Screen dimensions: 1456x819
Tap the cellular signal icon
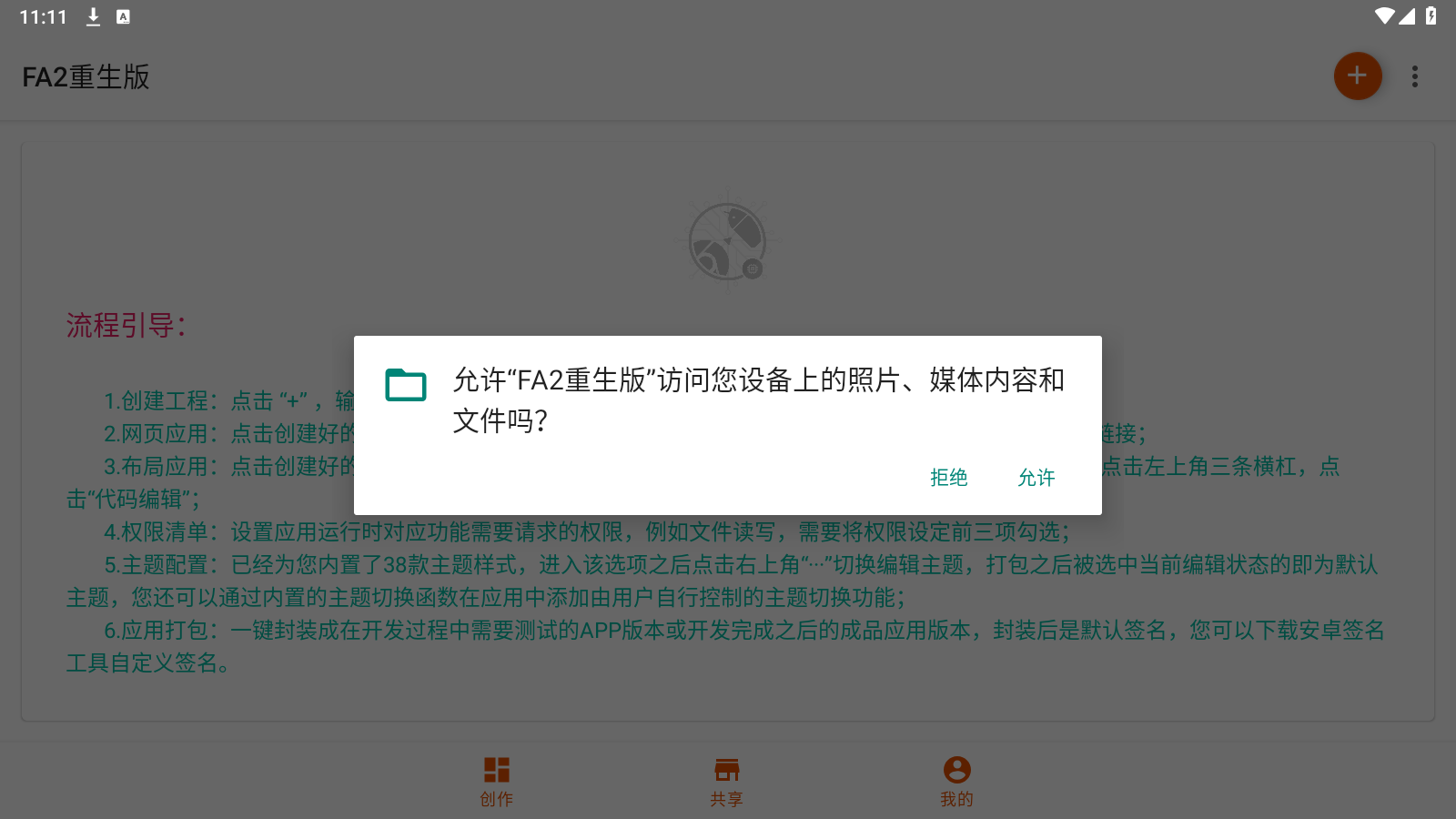[1407, 16]
